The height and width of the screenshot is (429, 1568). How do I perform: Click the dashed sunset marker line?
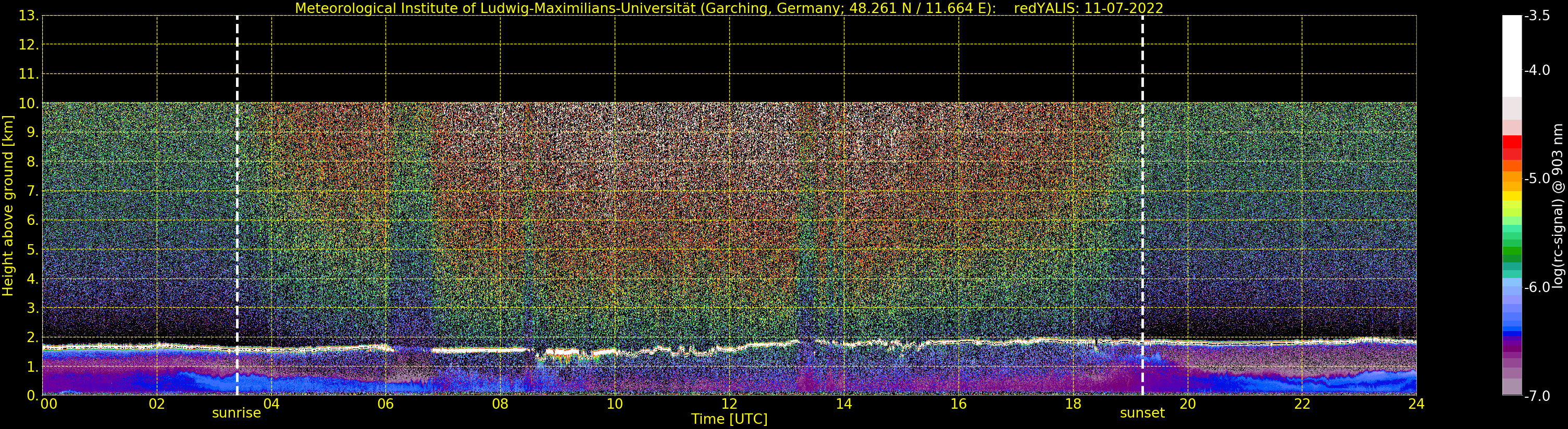(1142, 205)
